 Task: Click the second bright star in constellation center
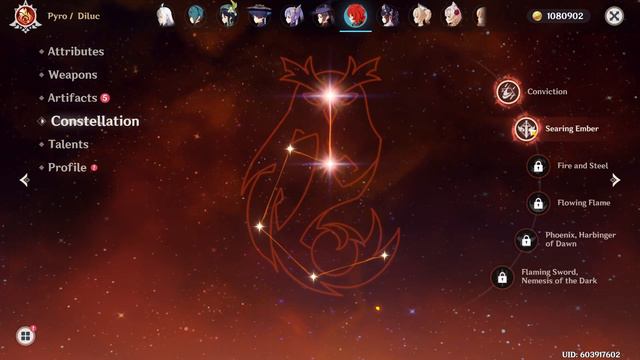[x=330, y=164]
